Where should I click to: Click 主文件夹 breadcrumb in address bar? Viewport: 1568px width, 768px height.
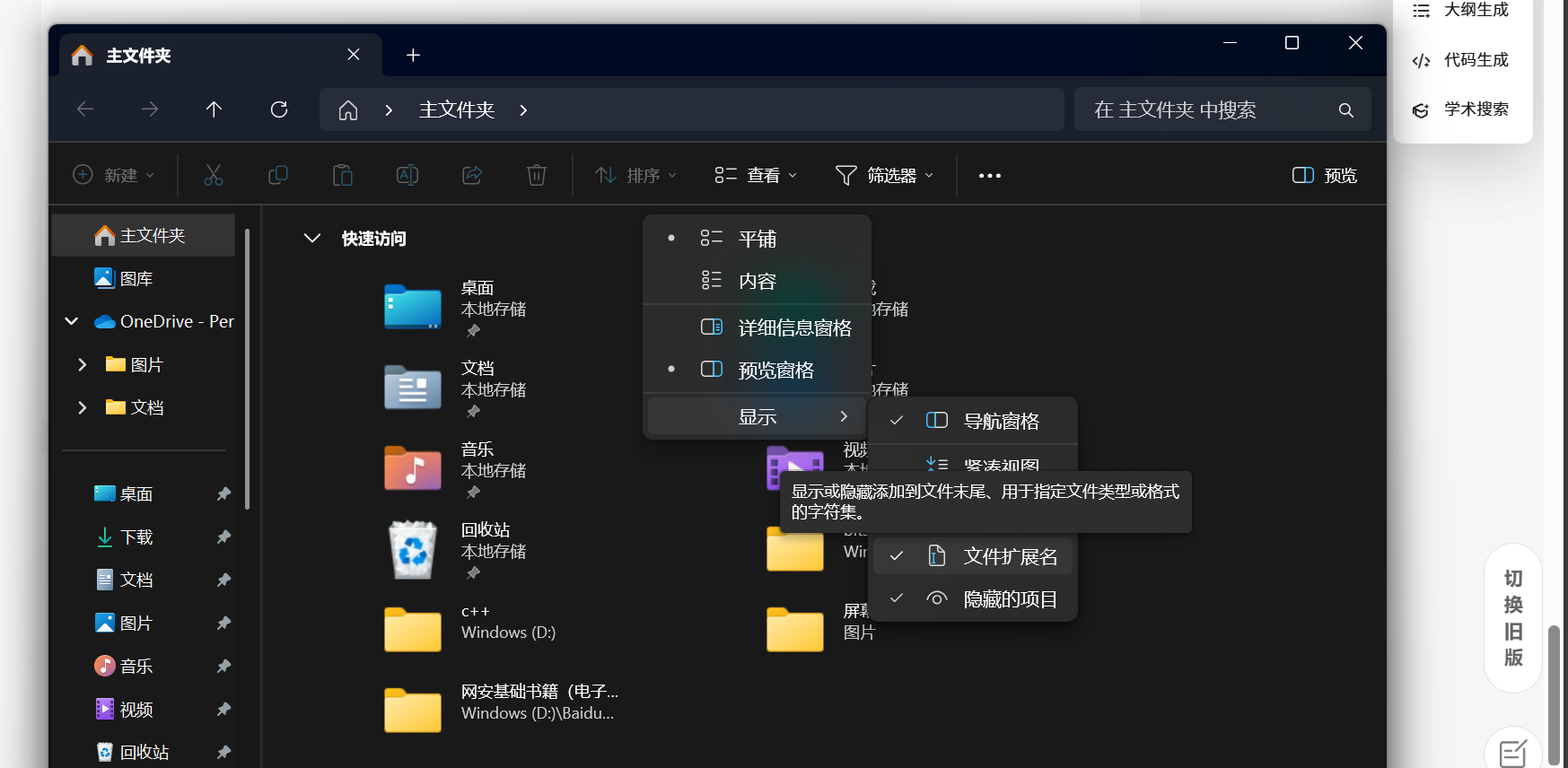pos(457,109)
